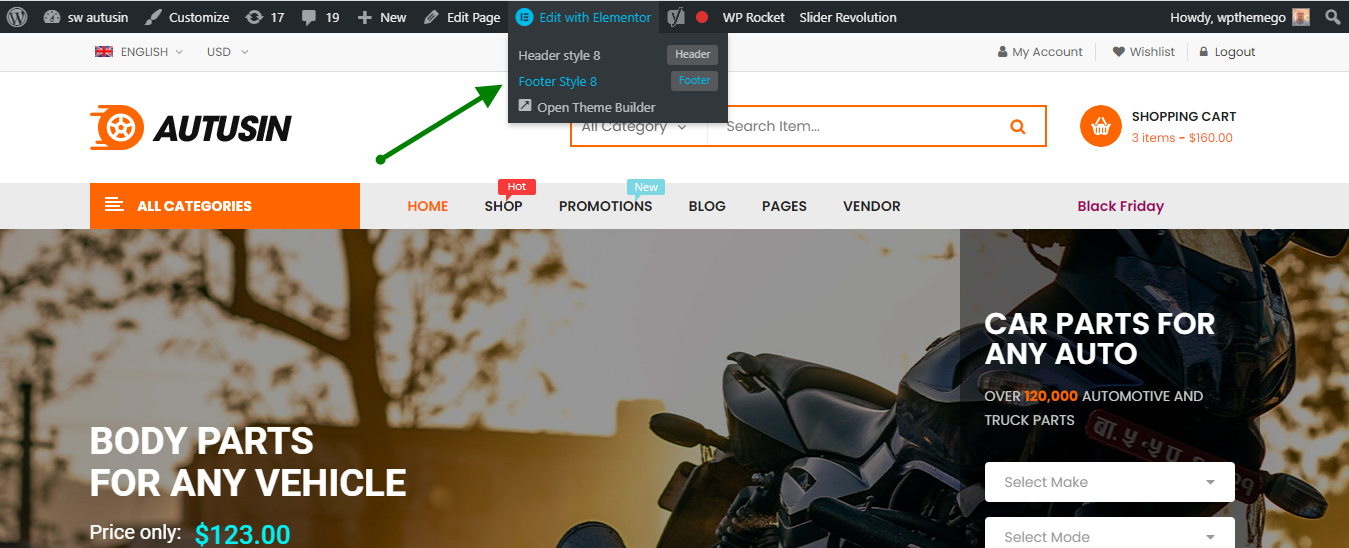The height and width of the screenshot is (548, 1349).
Task: Open the Select Make dropdown
Action: (1110, 482)
